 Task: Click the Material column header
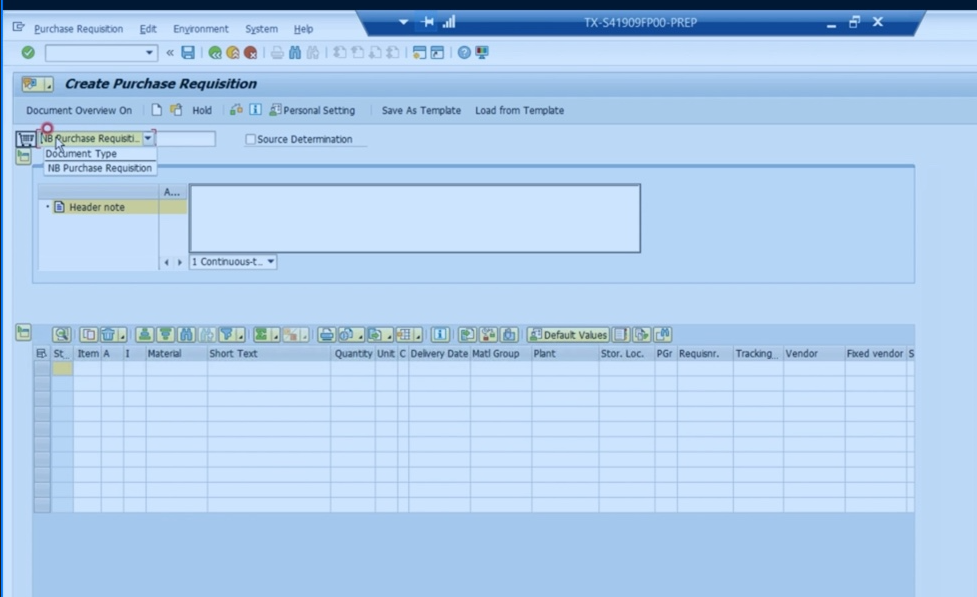pyautogui.click(x=176, y=353)
